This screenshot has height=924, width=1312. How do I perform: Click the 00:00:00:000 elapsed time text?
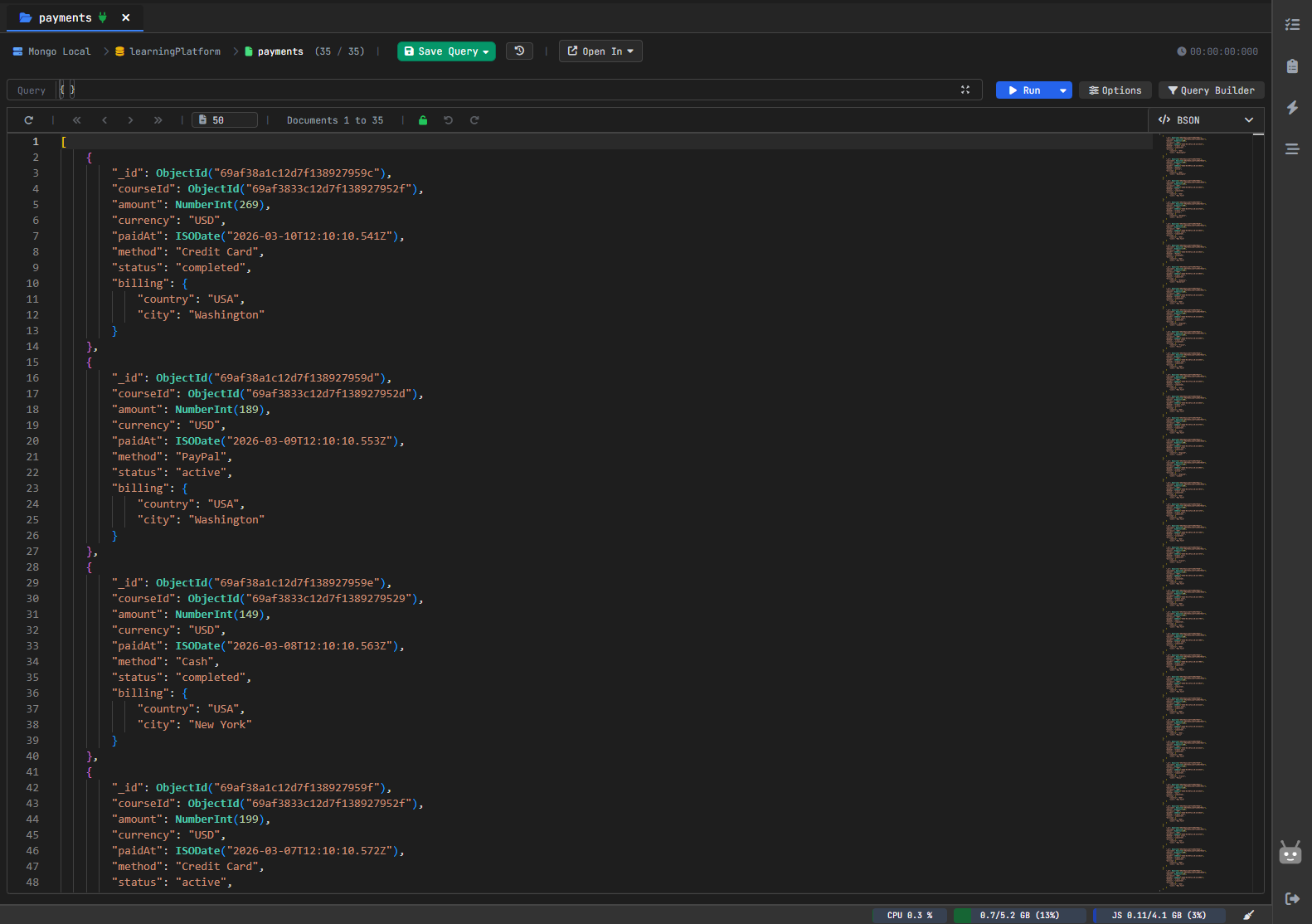(1224, 51)
